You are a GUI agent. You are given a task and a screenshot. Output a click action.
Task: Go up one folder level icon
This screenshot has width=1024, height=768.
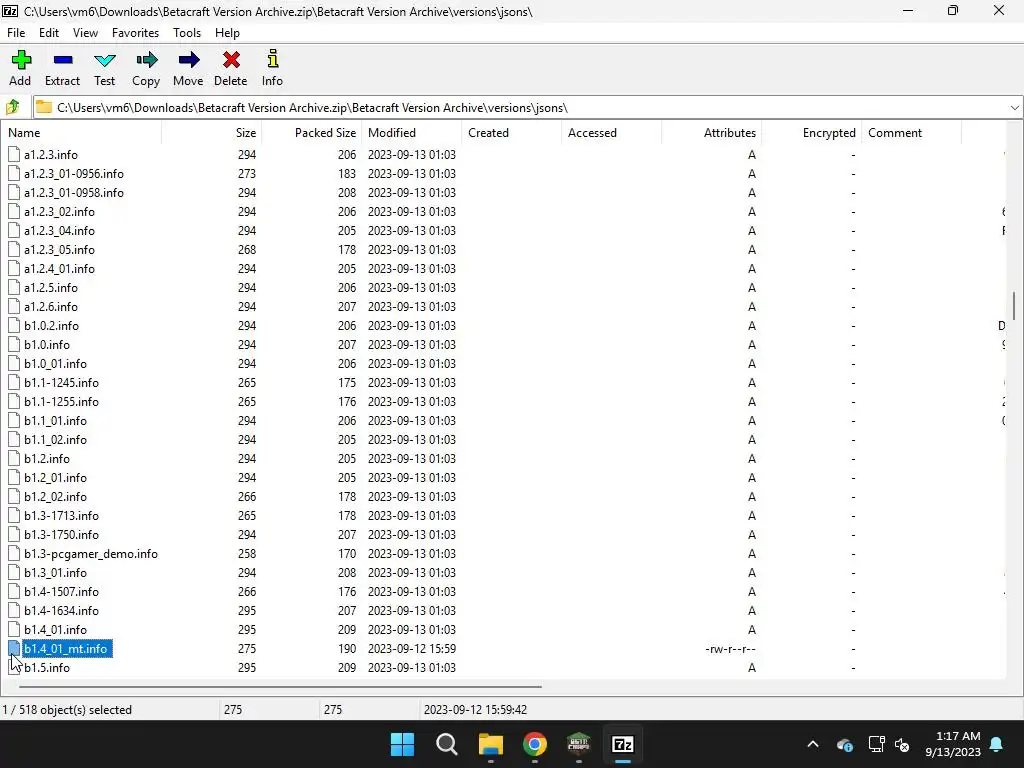pos(13,107)
